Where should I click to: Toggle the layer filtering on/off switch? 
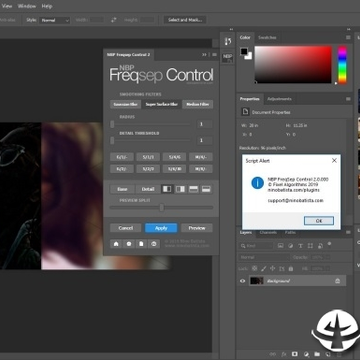pos(330,244)
